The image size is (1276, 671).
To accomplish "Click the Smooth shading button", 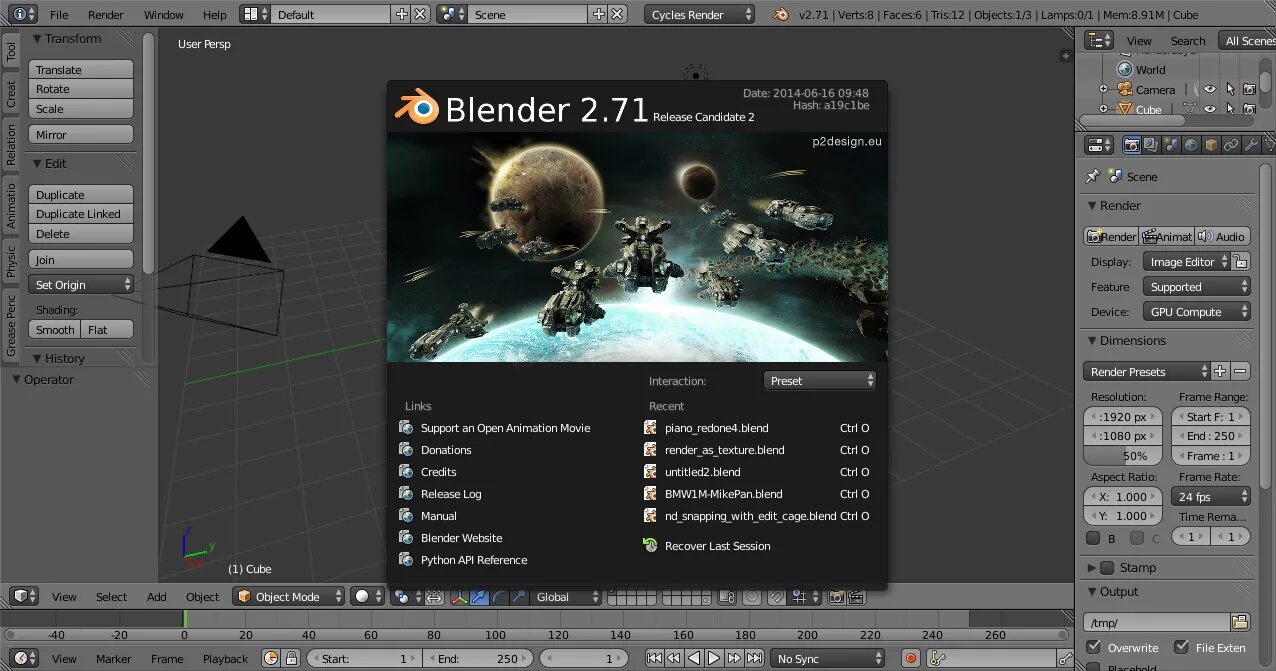I will [x=55, y=330].
